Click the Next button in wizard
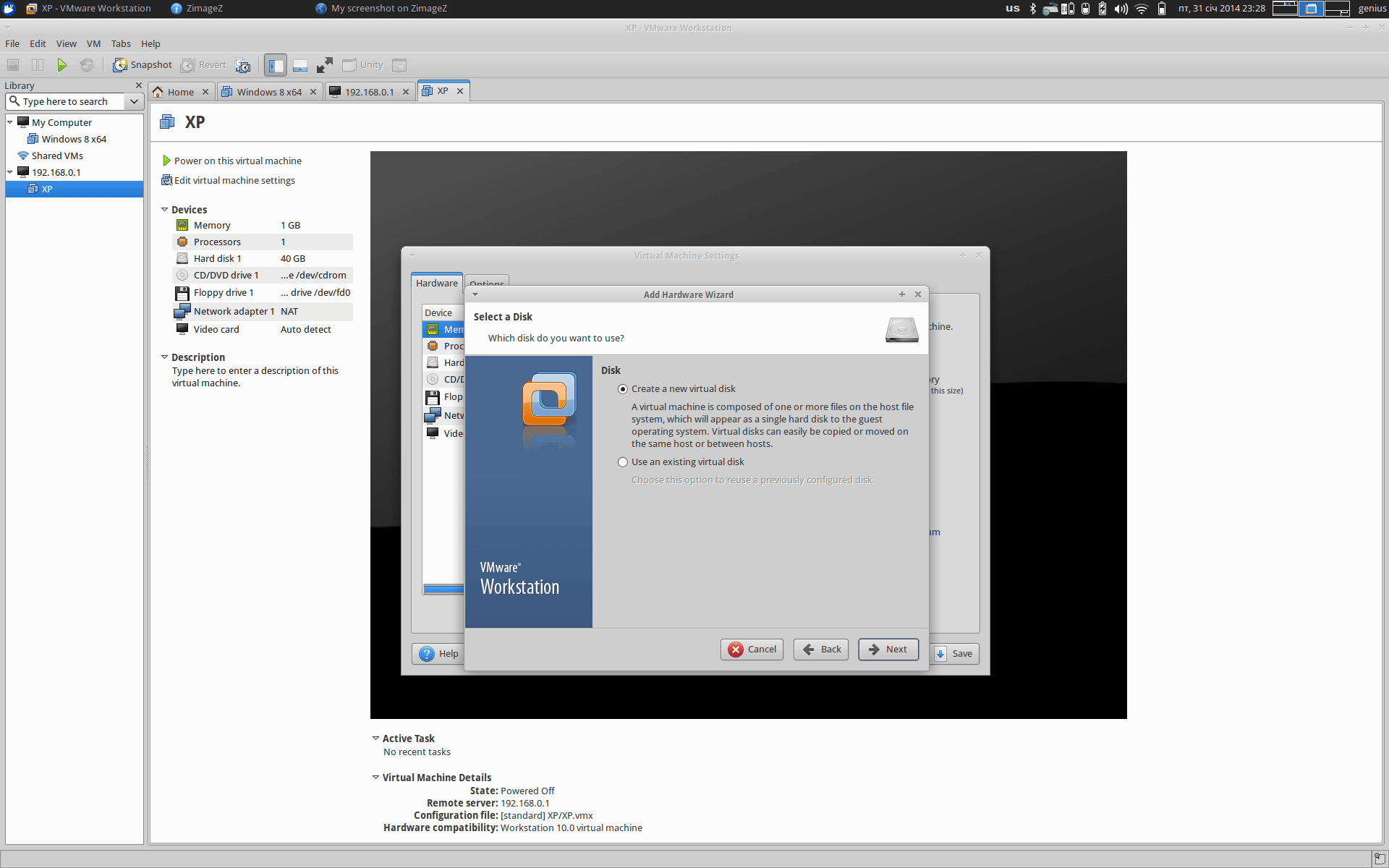Image resolution: width=1389 pixels, height=868 pixels. coord(888,650)
